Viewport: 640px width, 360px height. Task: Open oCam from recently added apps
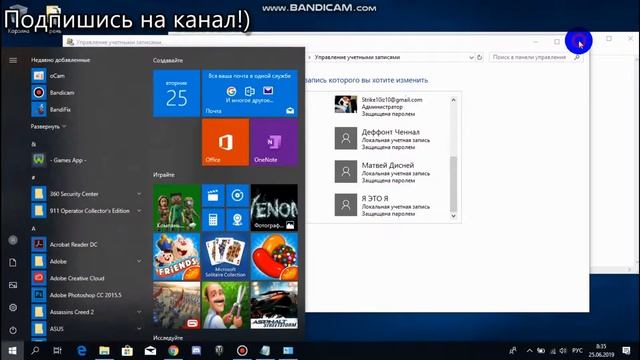pos(86,76)
